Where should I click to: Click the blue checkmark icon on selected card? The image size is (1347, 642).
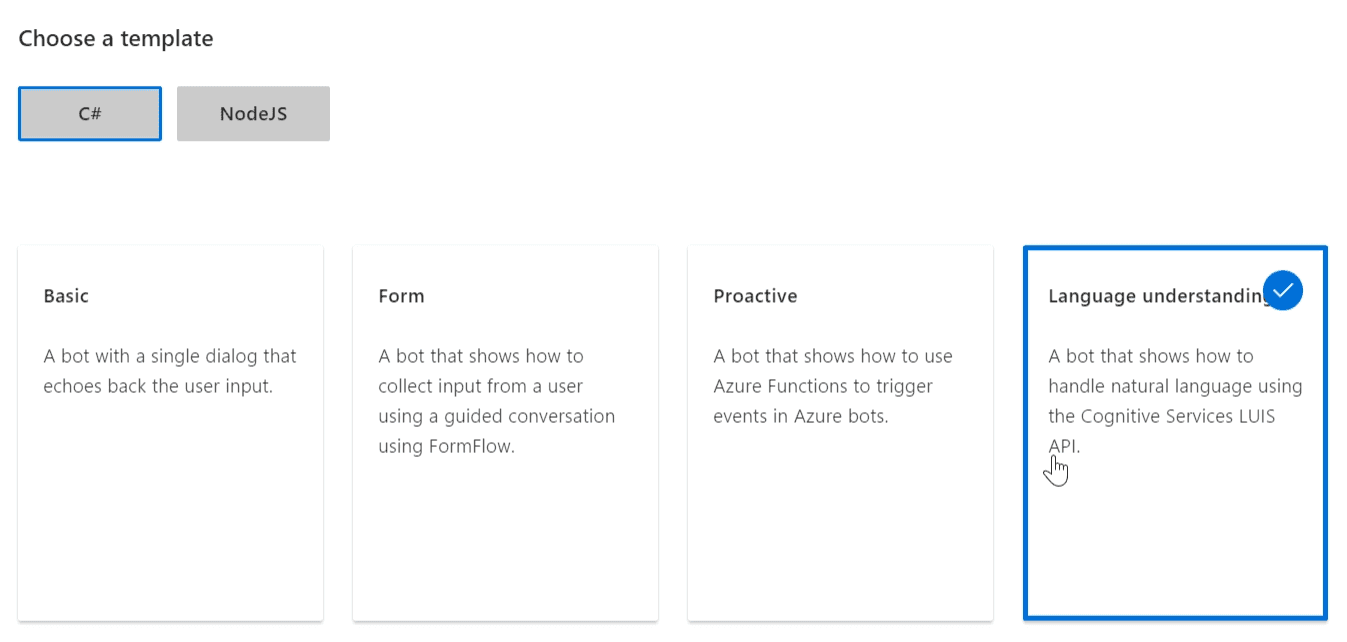coord(1282,291)
